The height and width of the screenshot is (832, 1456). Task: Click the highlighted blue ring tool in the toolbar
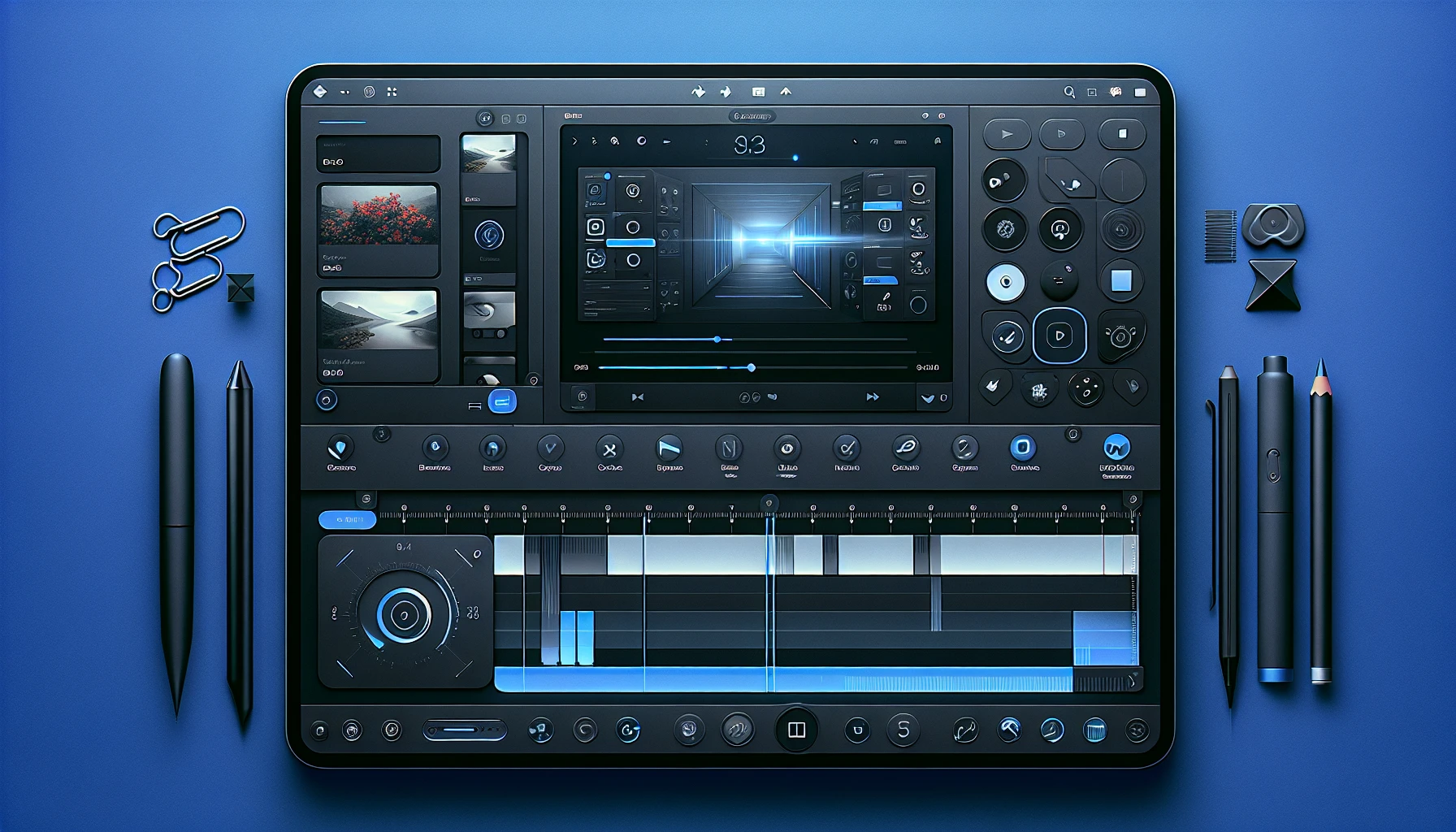[1023, 447]
